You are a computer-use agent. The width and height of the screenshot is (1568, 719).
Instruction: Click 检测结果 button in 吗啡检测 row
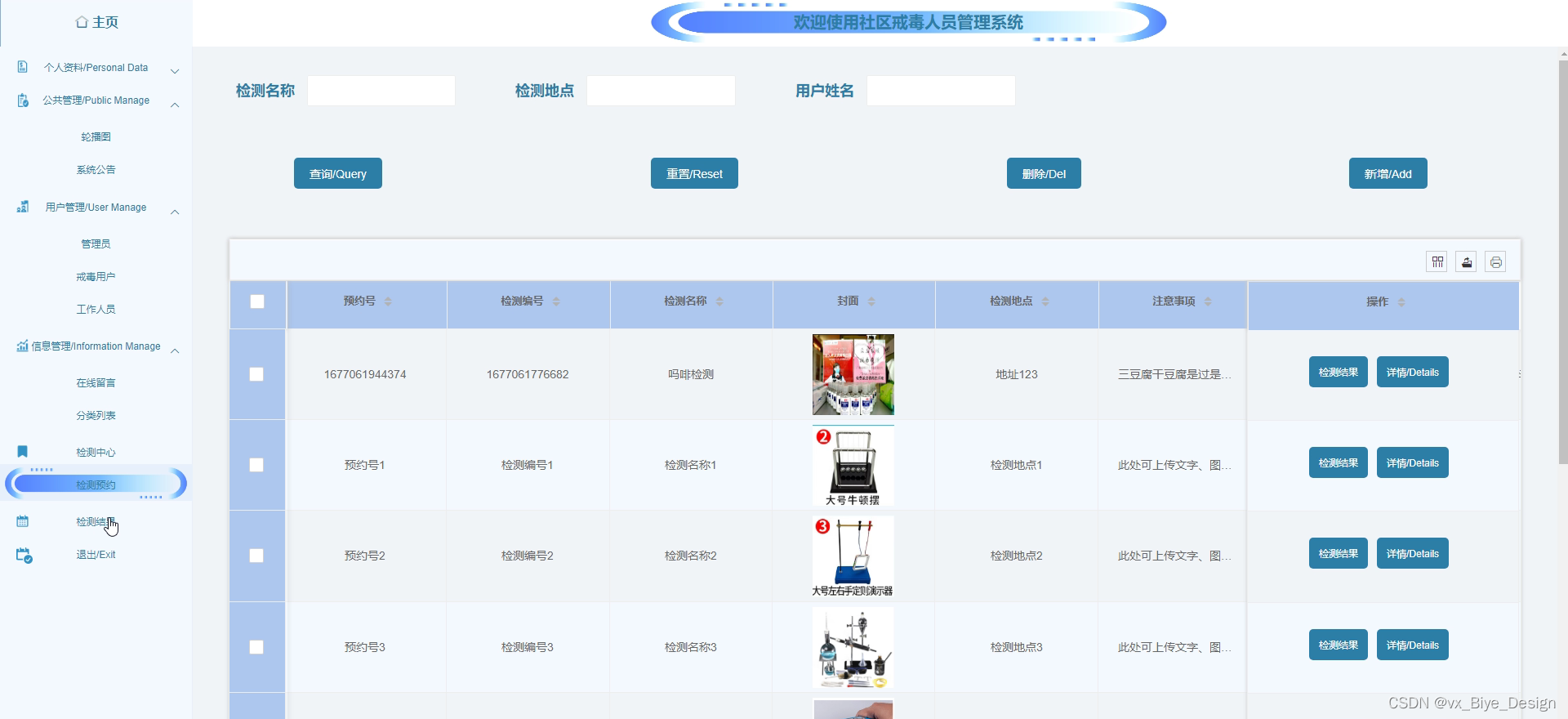pyautogui.click(x=1339, y=372)
